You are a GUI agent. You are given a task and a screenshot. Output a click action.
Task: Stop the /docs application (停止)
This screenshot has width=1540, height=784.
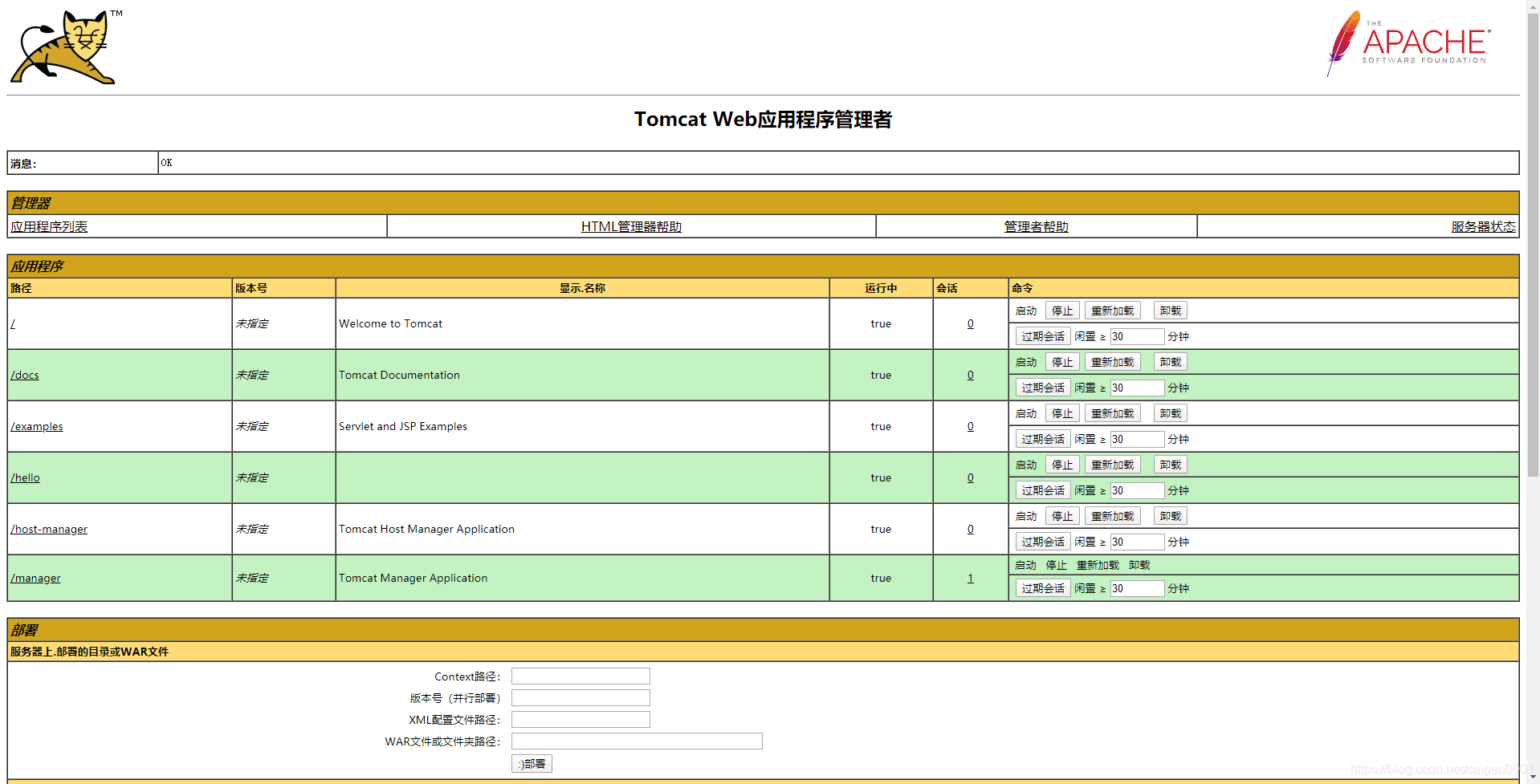point(1062,362)
